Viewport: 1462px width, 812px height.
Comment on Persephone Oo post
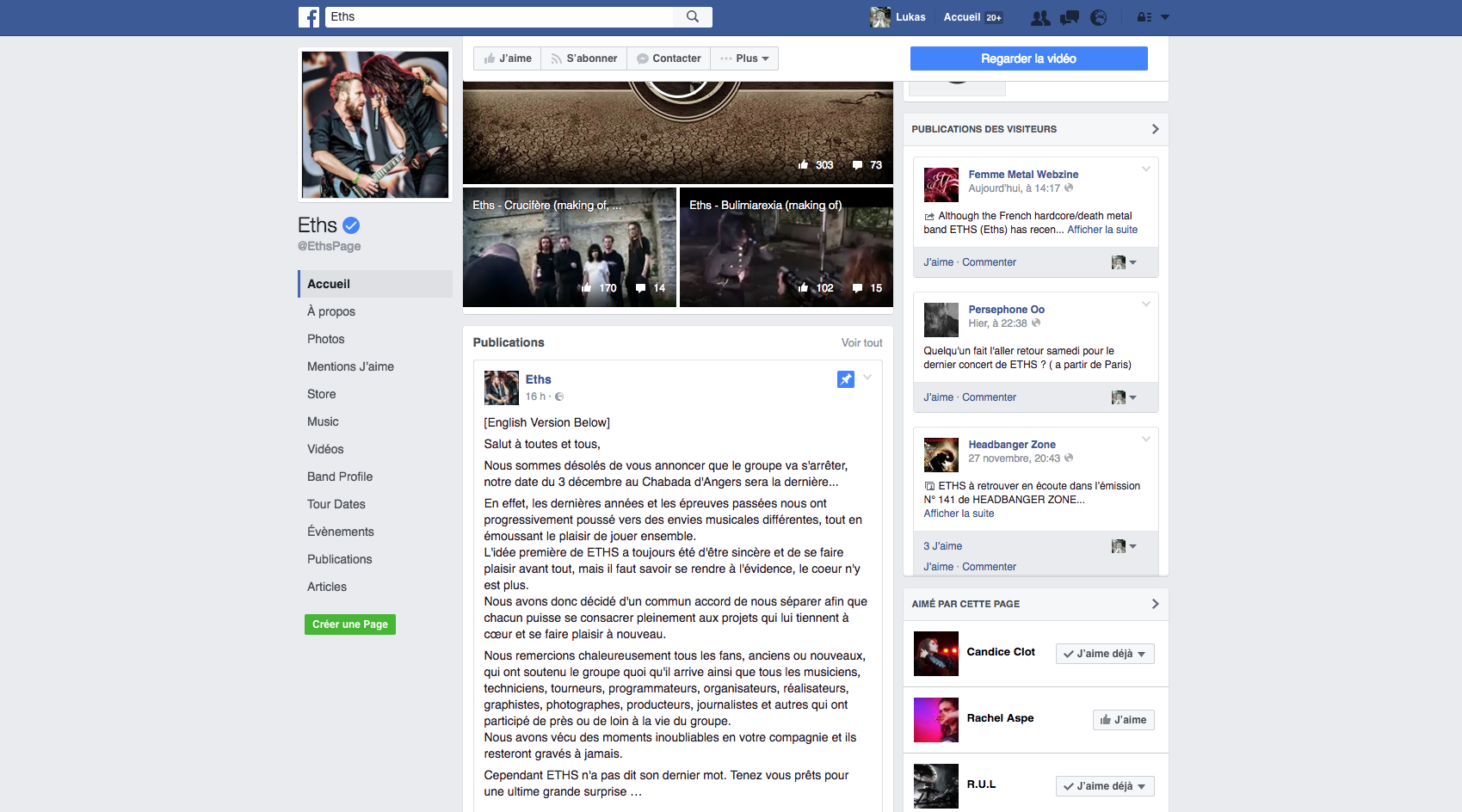[989, 397]
